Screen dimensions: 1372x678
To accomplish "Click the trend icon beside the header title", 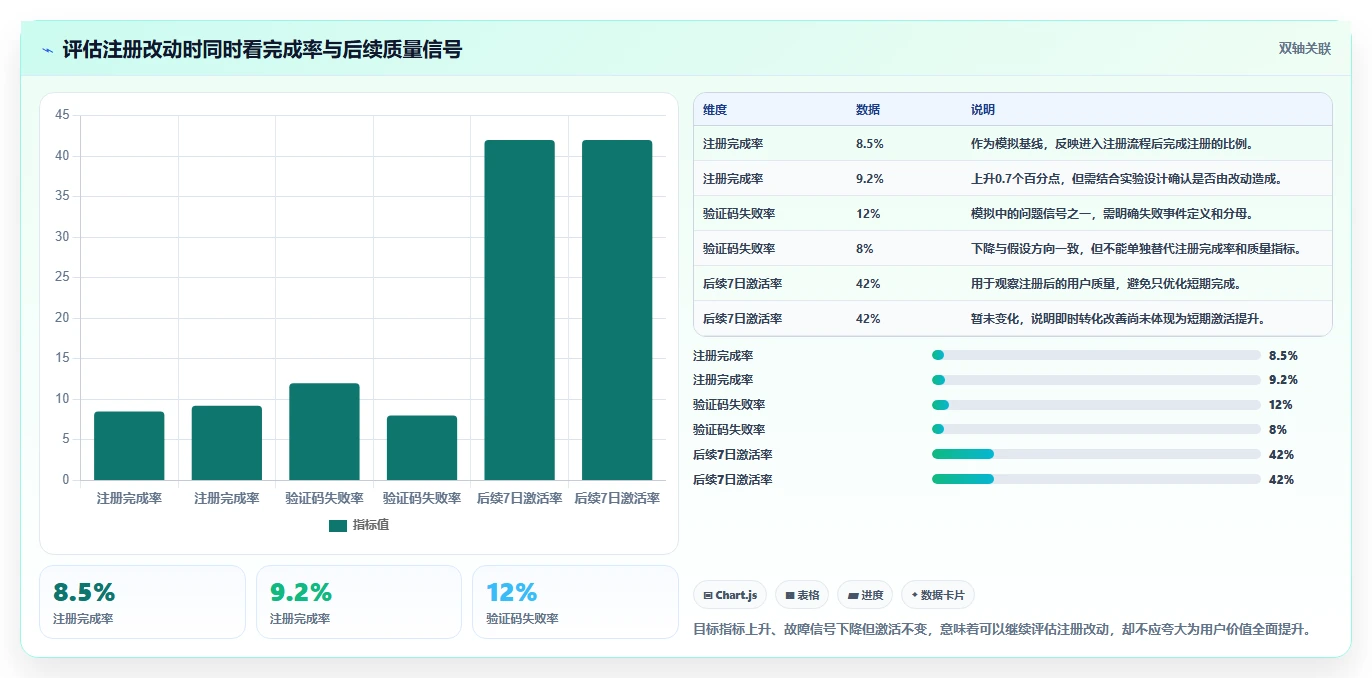I will (x=48, y=50).
